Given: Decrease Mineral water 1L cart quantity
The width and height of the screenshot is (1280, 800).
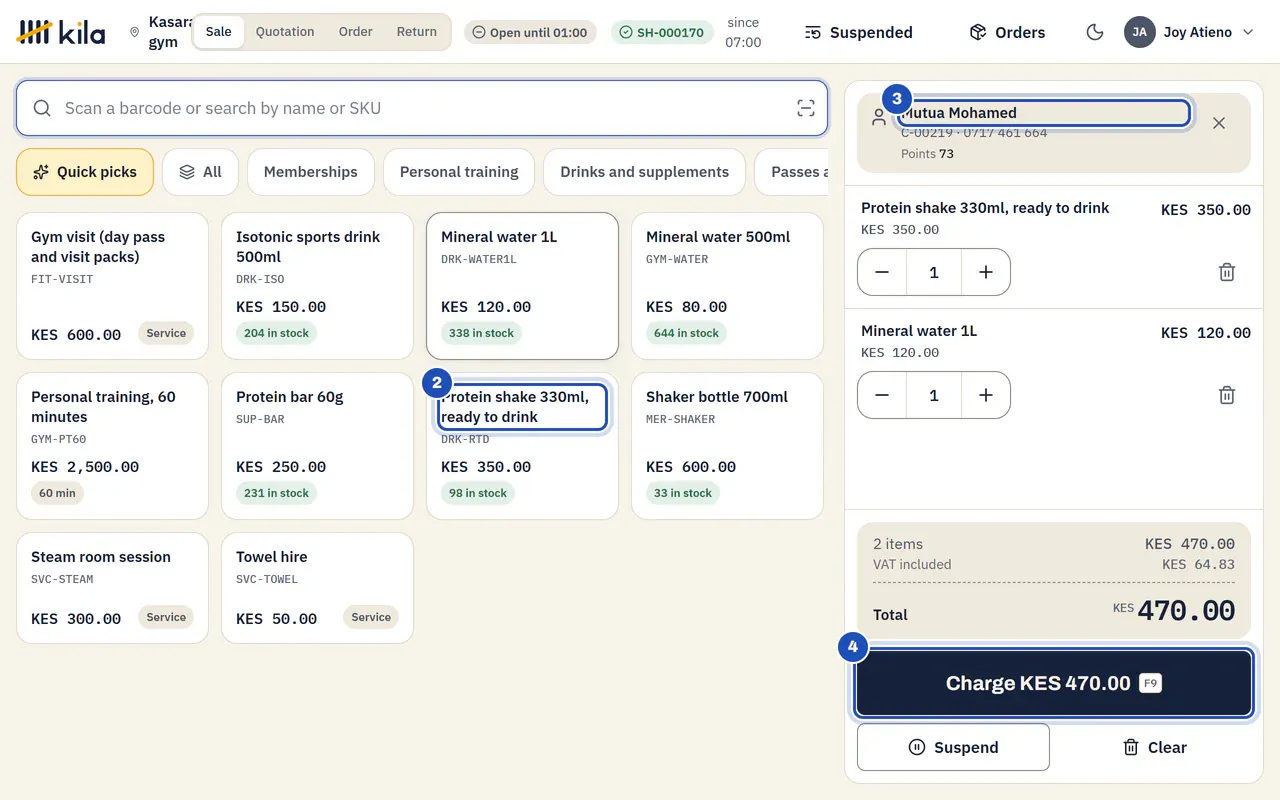Looking at the screenshot, I should tap(882, 395).
